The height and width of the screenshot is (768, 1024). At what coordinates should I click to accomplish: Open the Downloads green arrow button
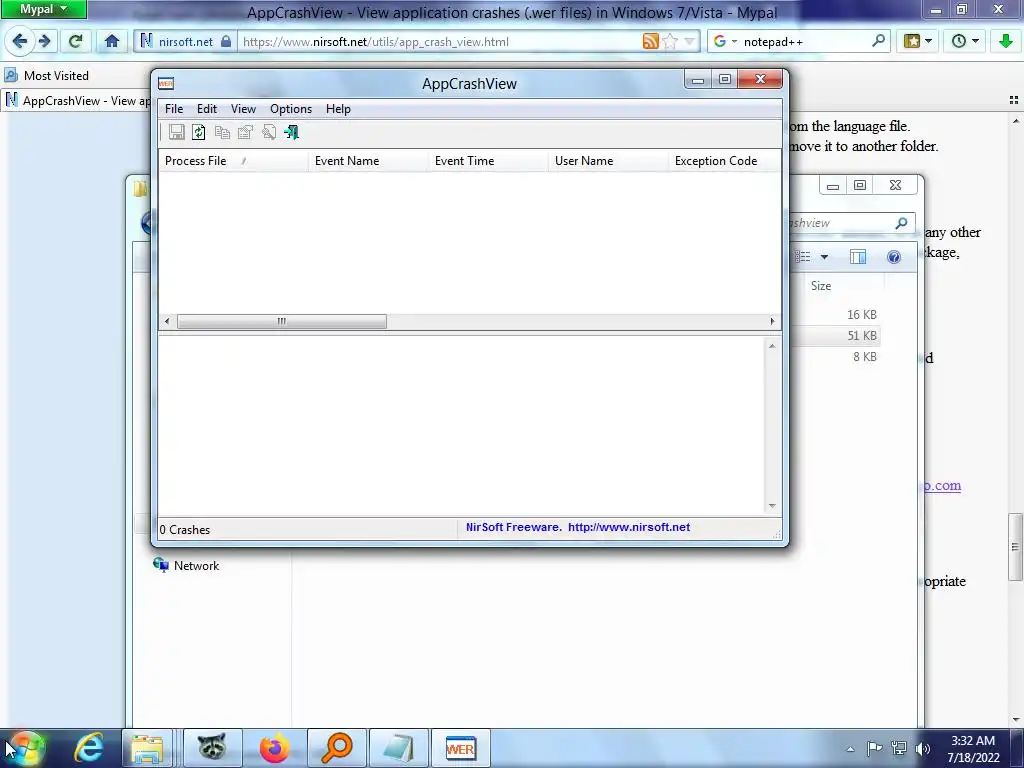point(1006,41)
